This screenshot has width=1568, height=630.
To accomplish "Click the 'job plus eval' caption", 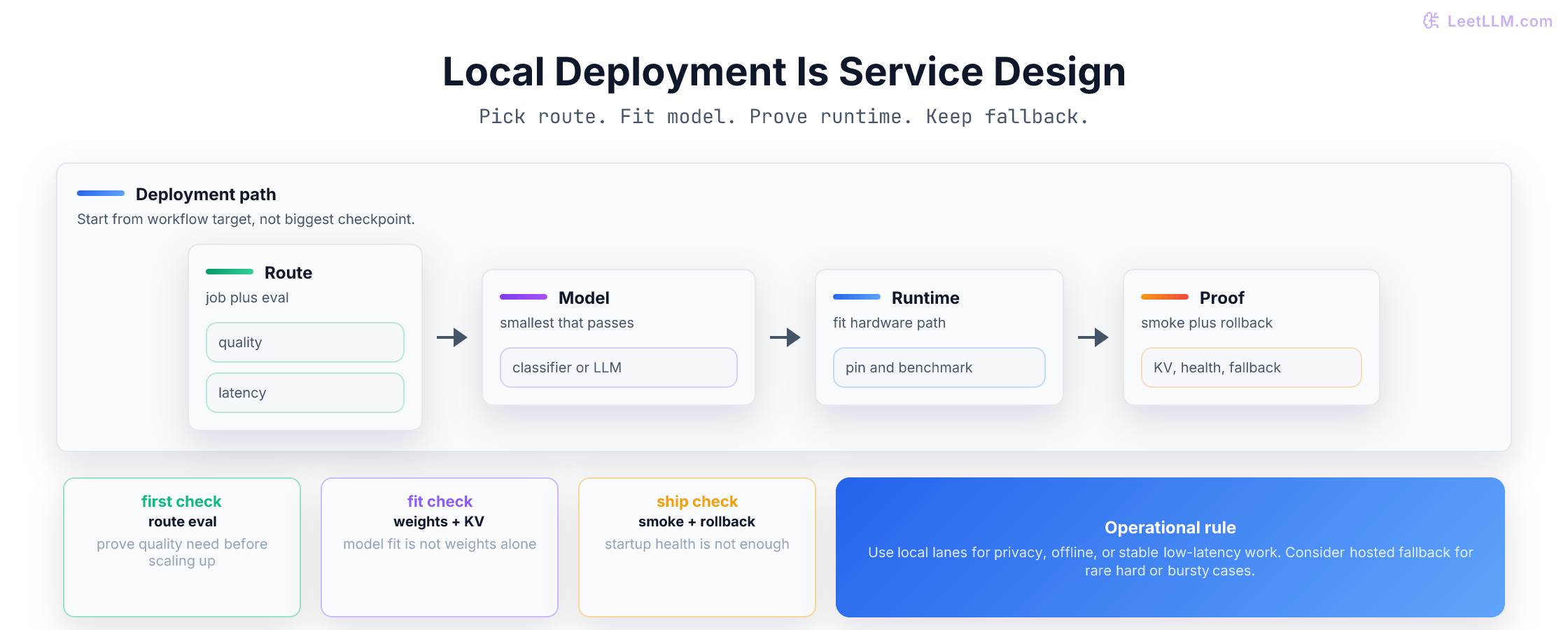I will [247, 297].
